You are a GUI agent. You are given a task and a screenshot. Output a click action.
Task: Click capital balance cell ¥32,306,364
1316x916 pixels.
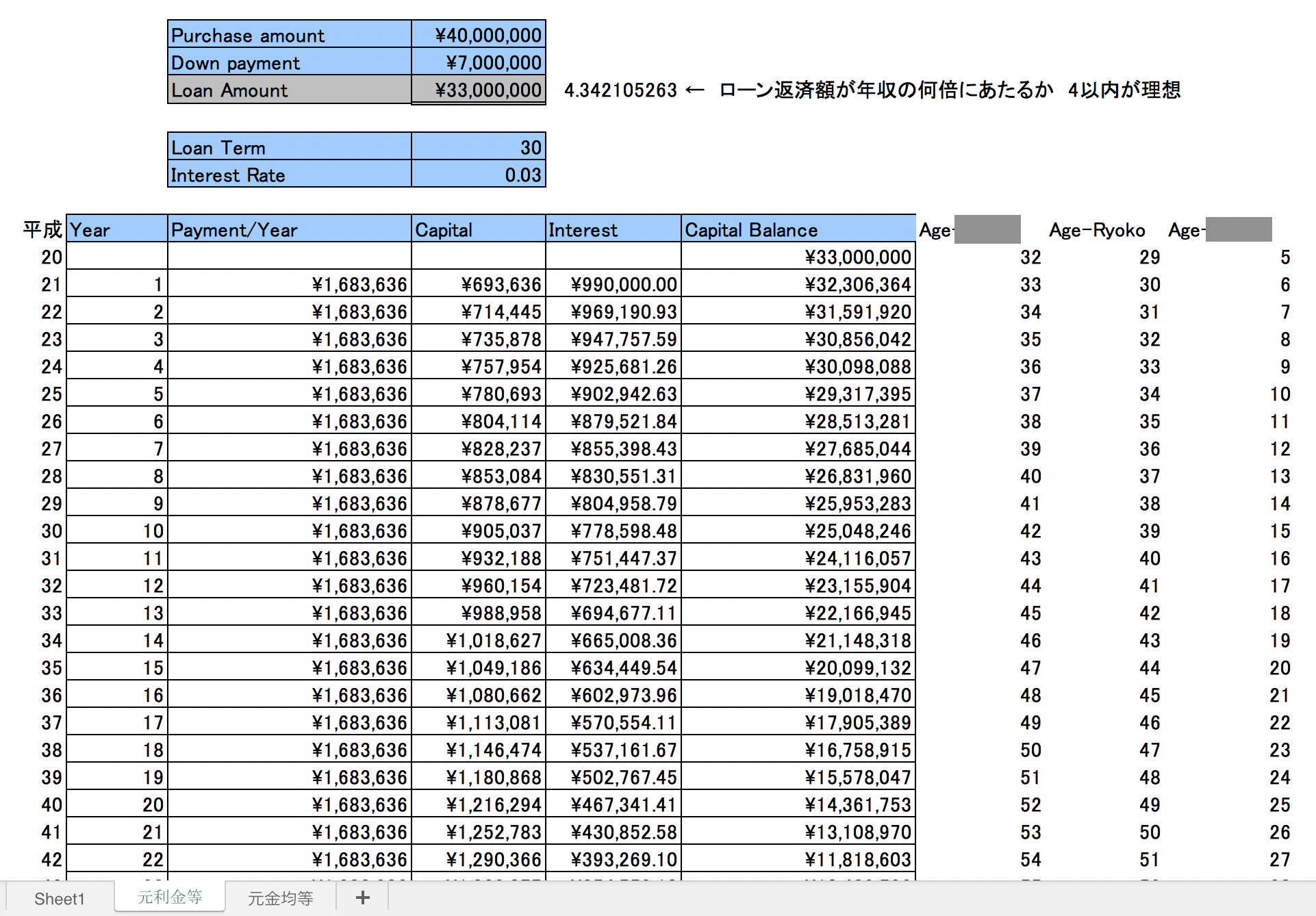point(798,284)
